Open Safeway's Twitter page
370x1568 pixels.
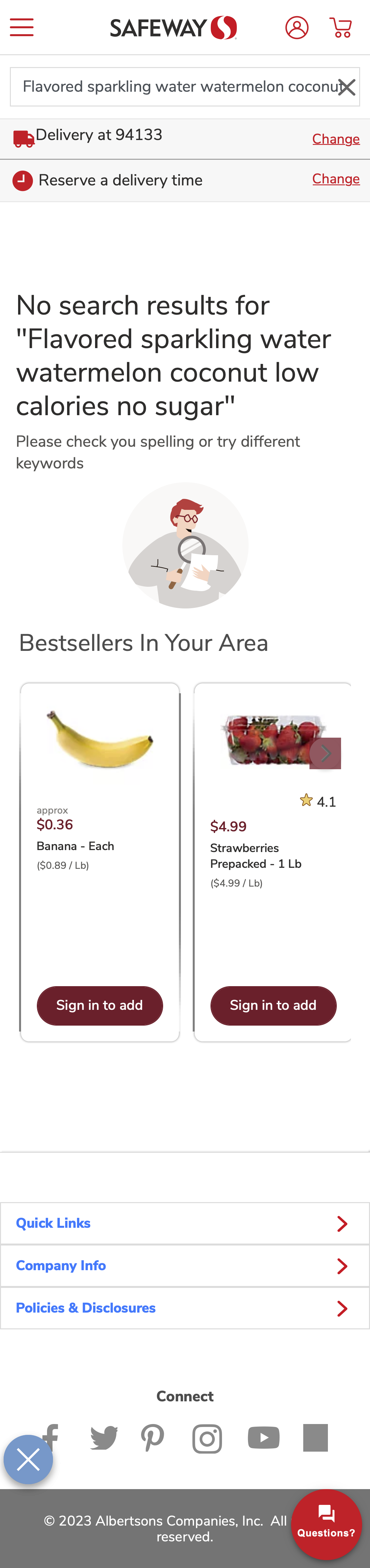(x=104, y=1438)
